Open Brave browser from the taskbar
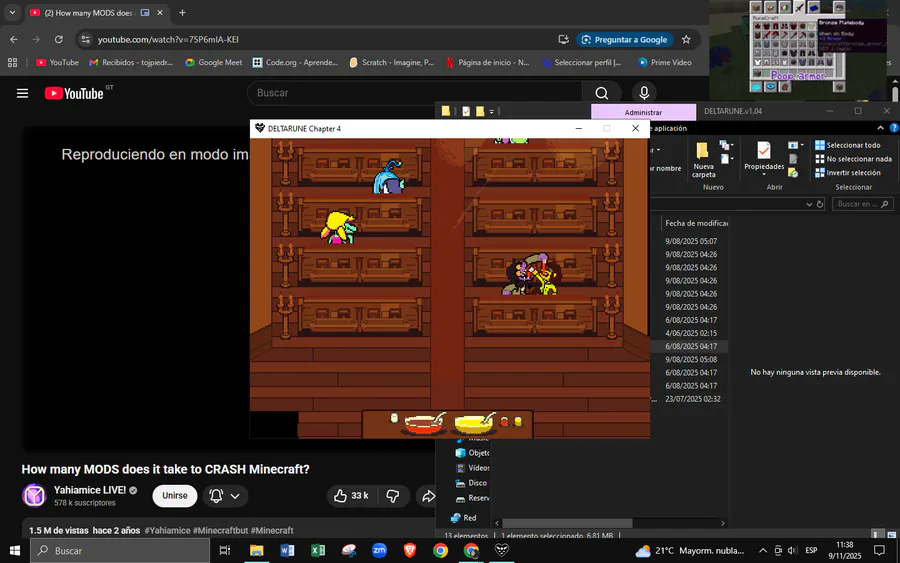 point(410,550)
